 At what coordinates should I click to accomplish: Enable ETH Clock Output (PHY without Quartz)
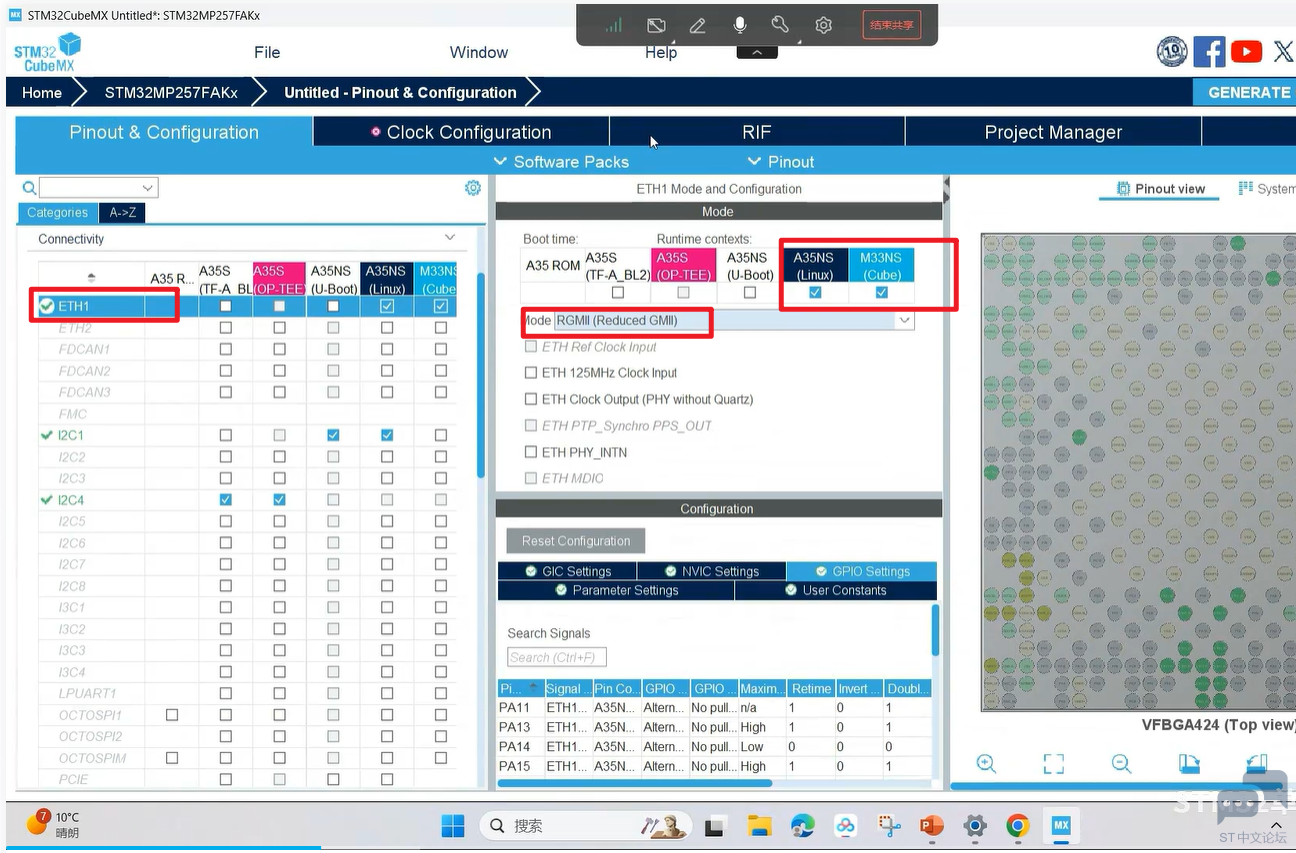(531, 400)
